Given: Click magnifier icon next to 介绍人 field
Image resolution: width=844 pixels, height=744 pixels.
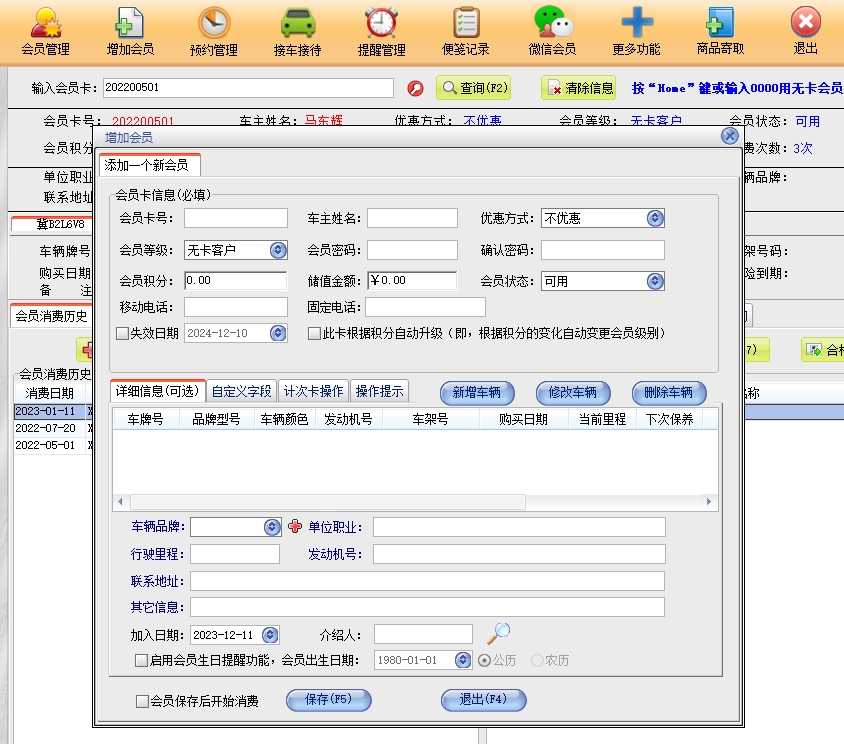Looking at the screenshot, I should pyautogui.click(x=498, y=633).
